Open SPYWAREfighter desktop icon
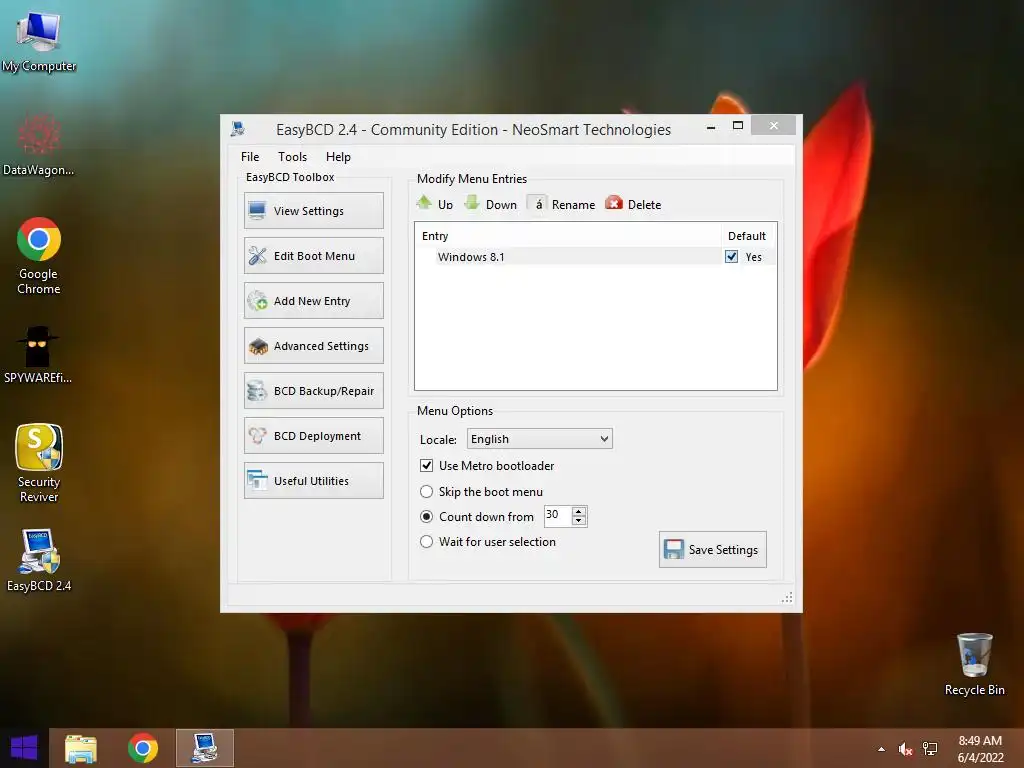This screenshot has height=768, width=1024. (38, 355)
